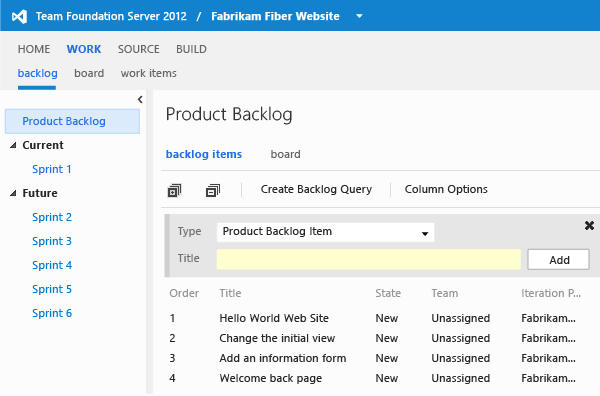Open Sprint 4 in the Future list
This screenshot has height=396, width=600.
52,265
